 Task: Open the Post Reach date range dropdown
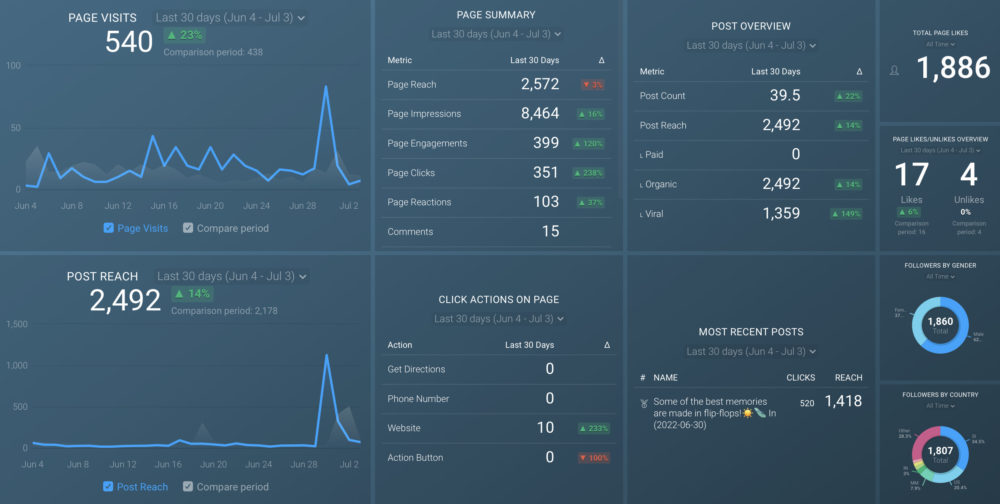tap(232, 276)
